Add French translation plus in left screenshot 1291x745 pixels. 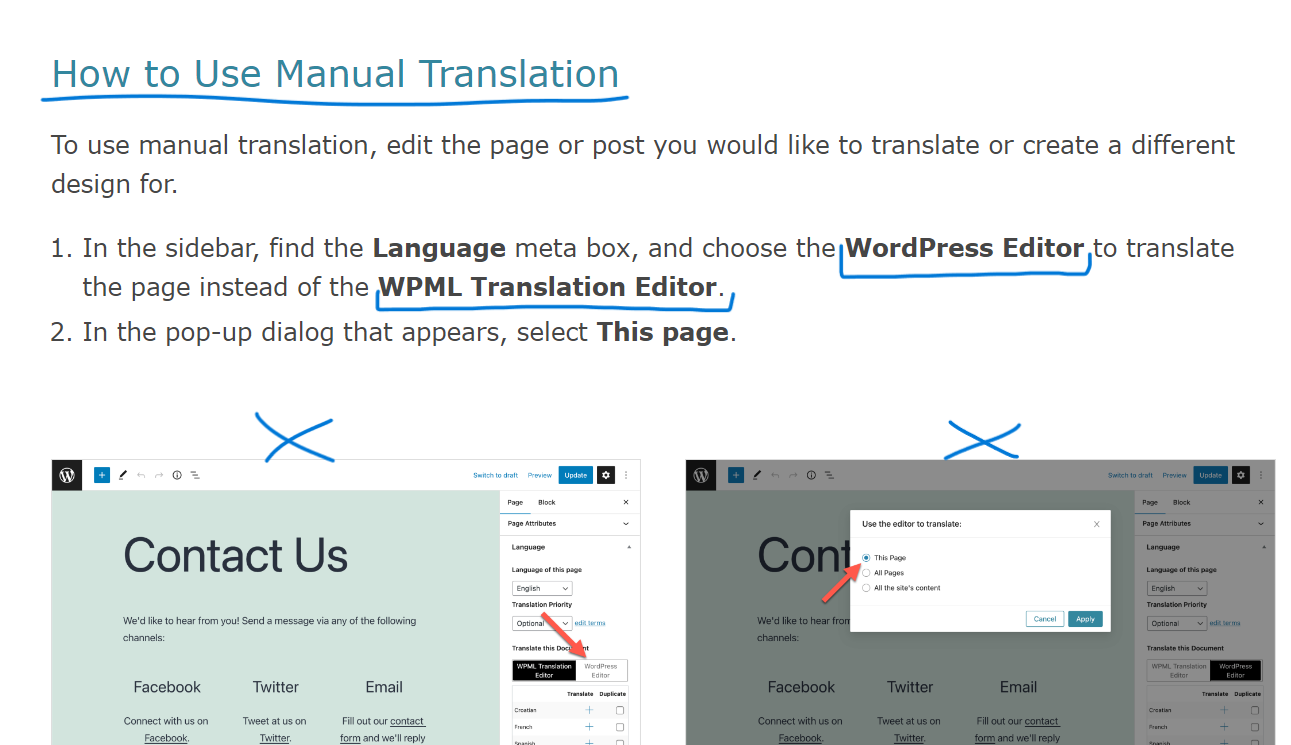(x=589, y=727)
